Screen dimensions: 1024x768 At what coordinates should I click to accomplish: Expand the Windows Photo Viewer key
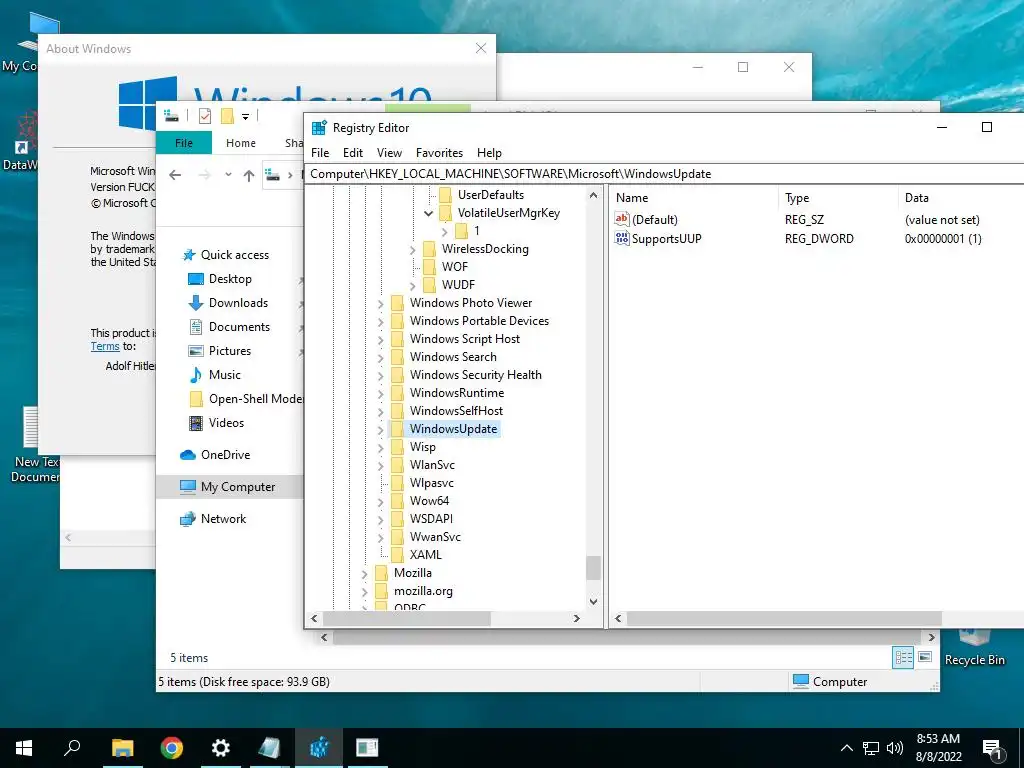pyautogui.click(x=381, y=304)
